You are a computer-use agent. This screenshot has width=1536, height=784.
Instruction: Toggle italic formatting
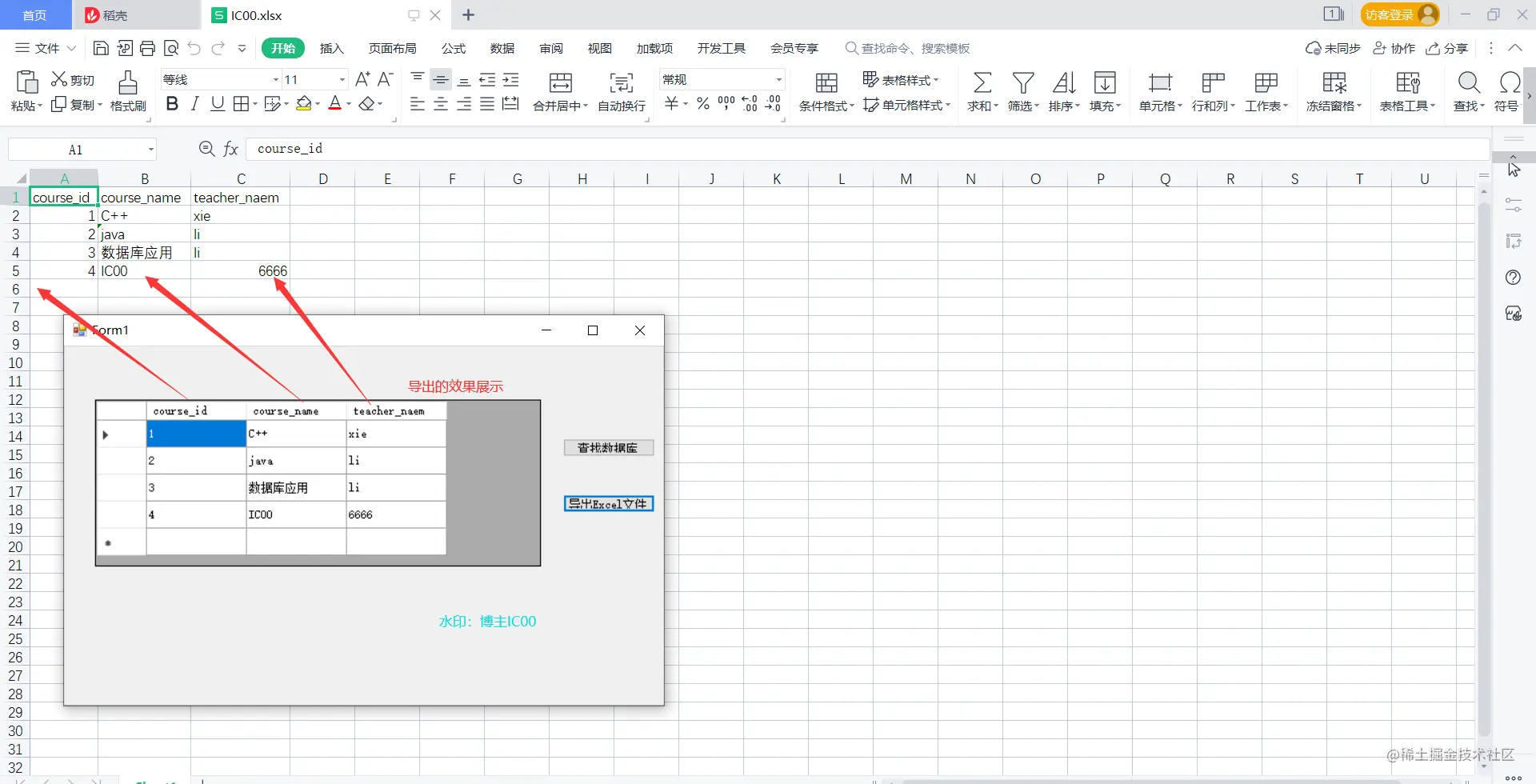(194, 104)
